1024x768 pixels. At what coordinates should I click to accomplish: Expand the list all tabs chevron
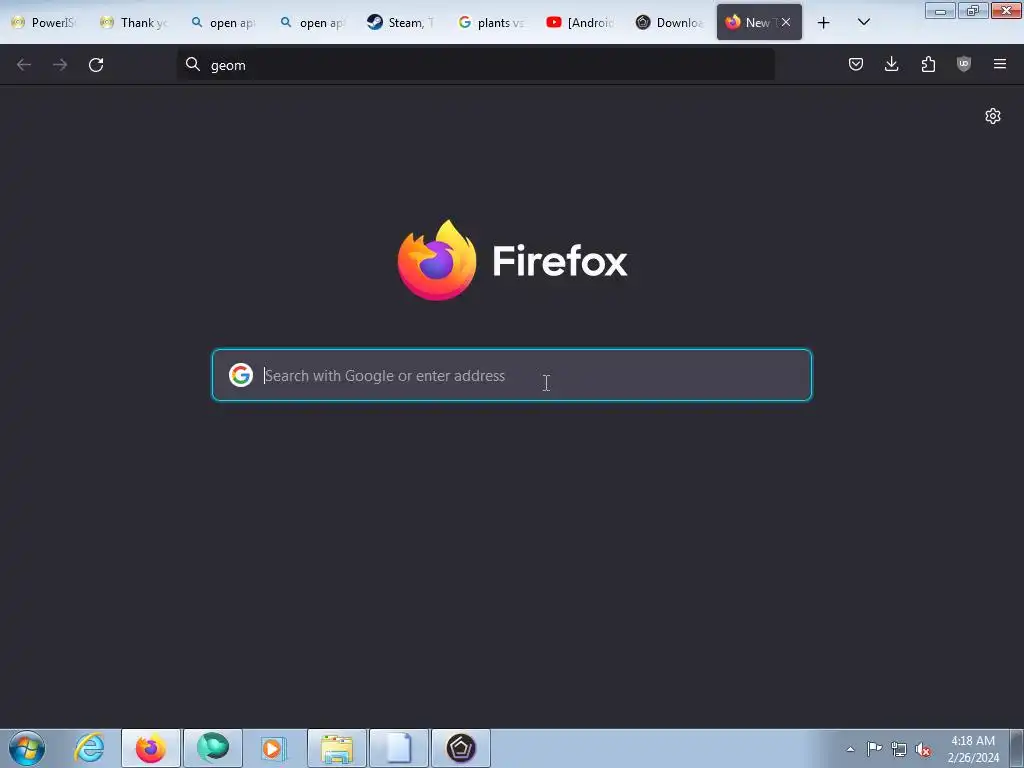point(863,22)
